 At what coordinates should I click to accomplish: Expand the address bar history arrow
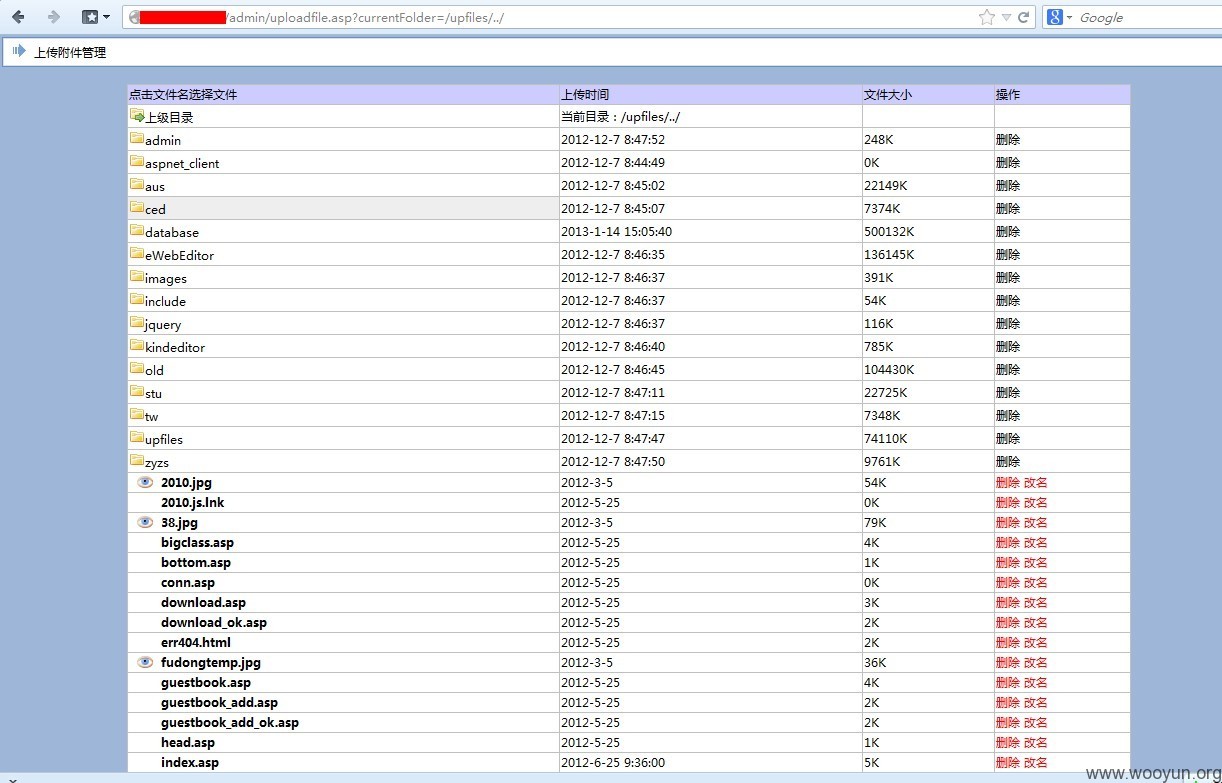pos(1007,17)
